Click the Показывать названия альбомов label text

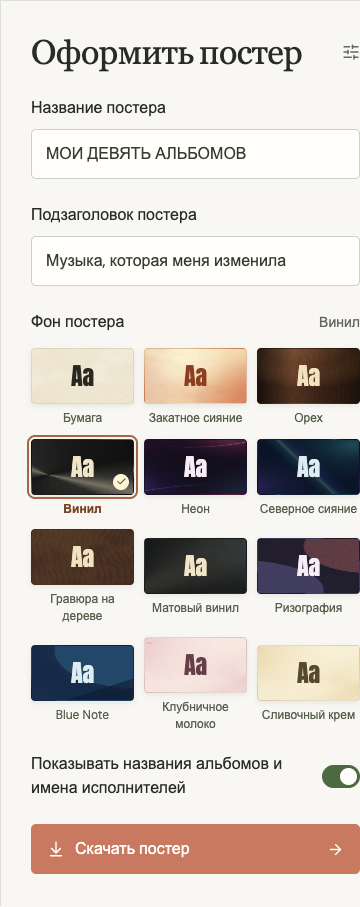click(156, 776)
